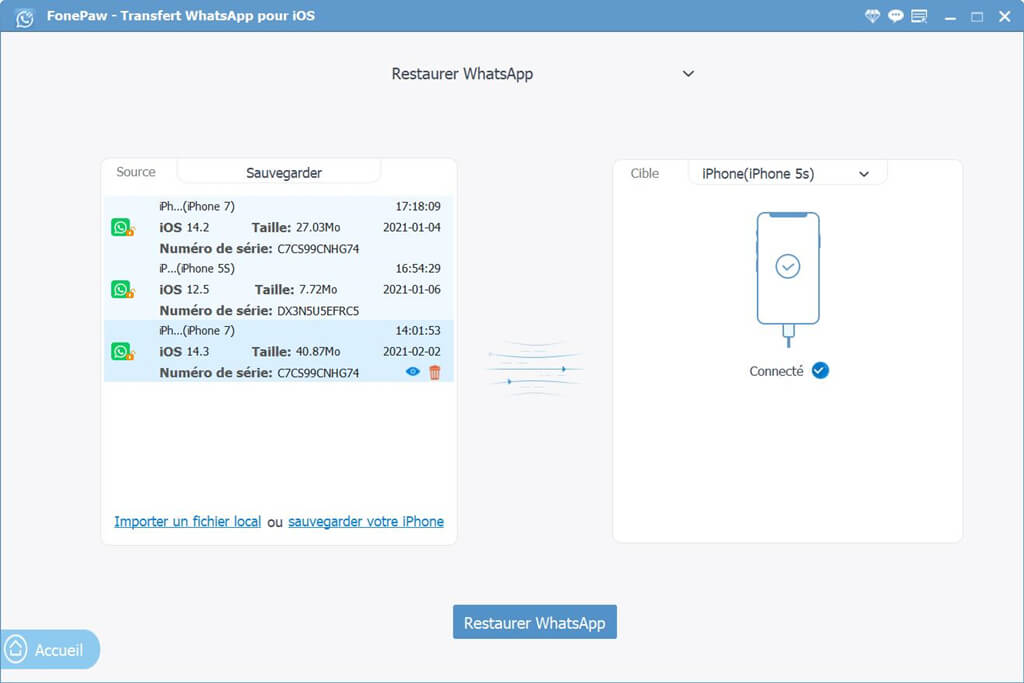Click time 17:18:09 entry
Screen dimensions: 1024x683
pyautogui.click(x=418, y=206)
